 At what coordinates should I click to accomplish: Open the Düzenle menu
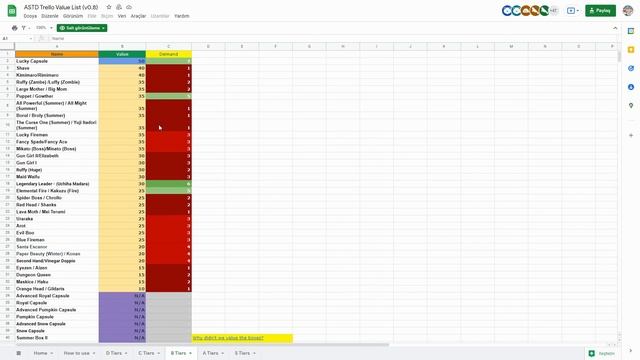click(x=50, y=16)
